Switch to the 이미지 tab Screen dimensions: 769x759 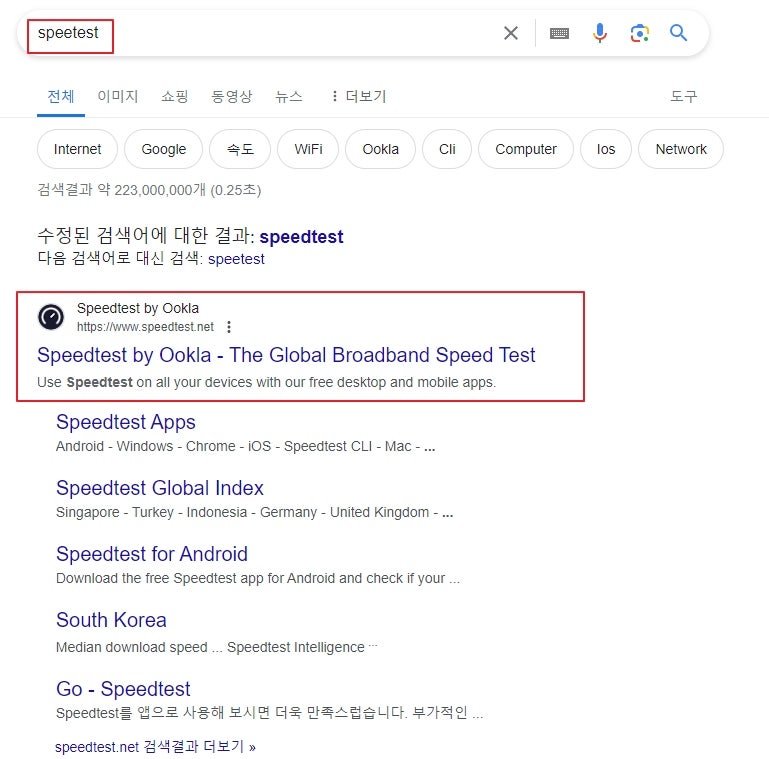click(x=118, y=96)
